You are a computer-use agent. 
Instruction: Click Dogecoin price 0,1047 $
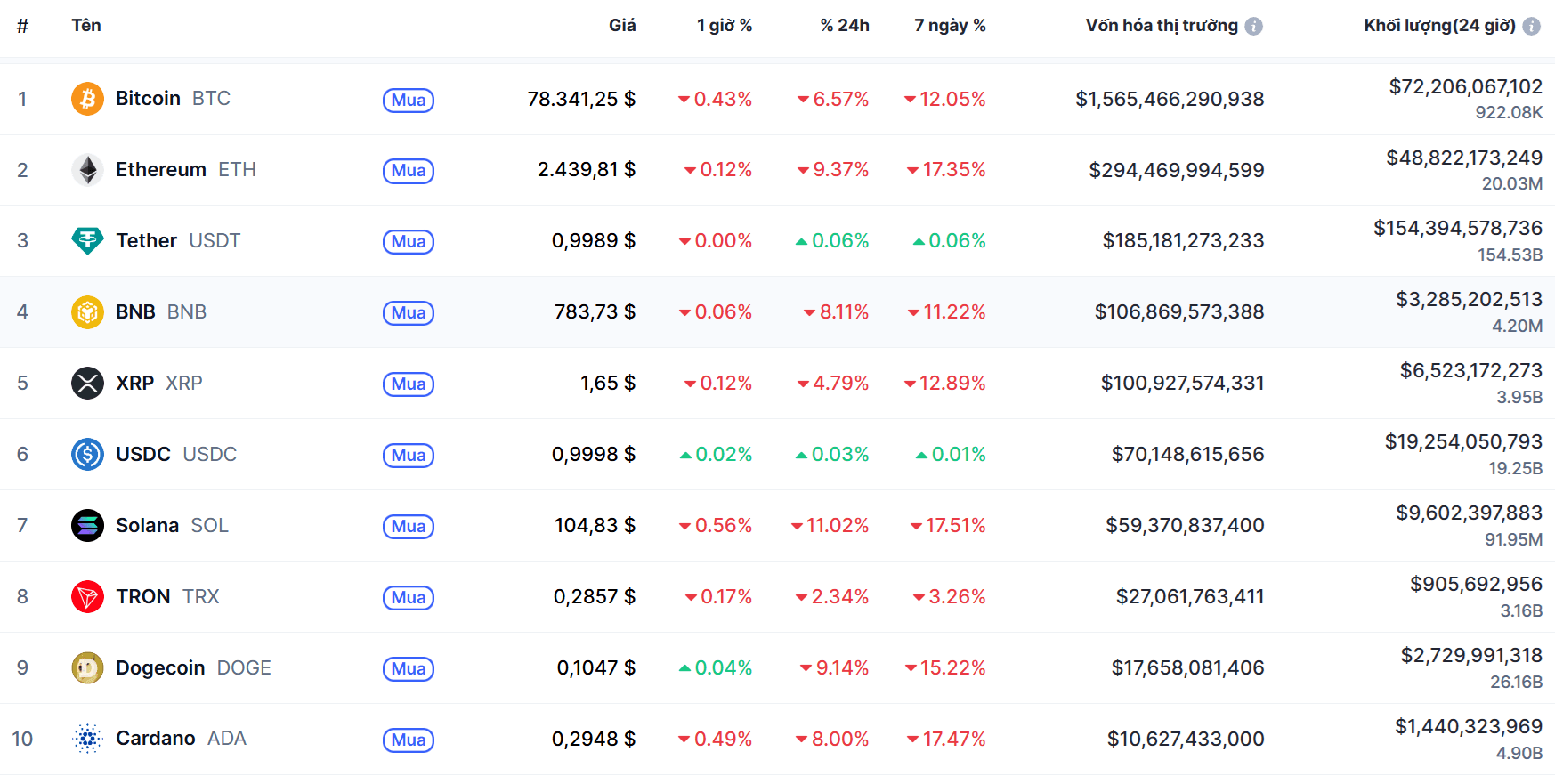[596, 667]
